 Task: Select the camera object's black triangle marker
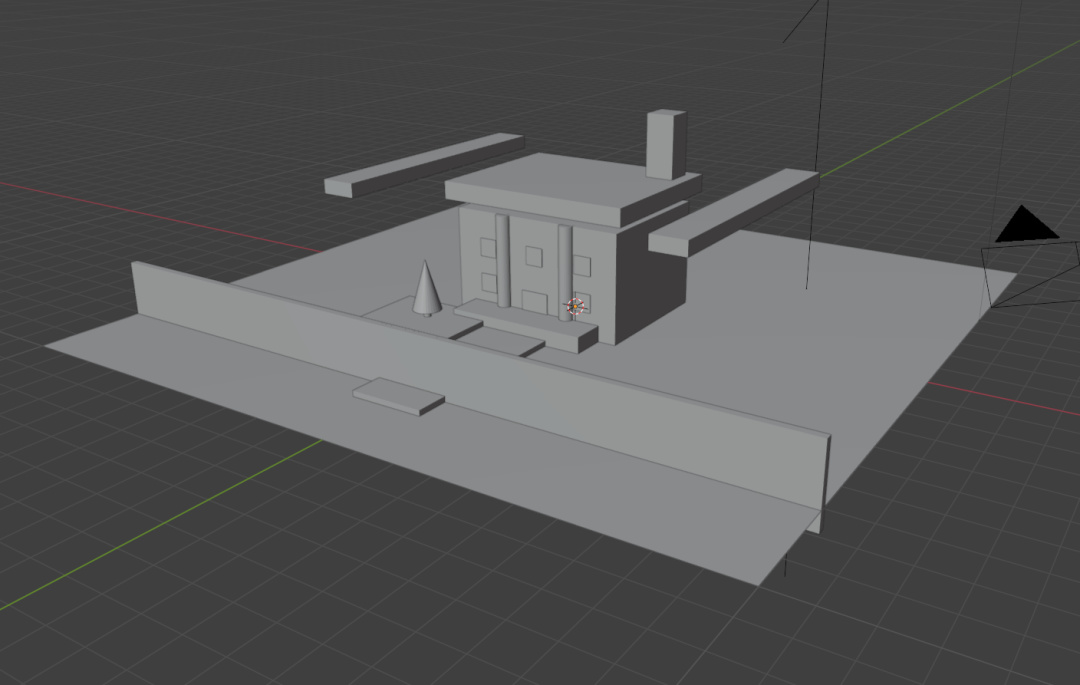[1027, 224]
